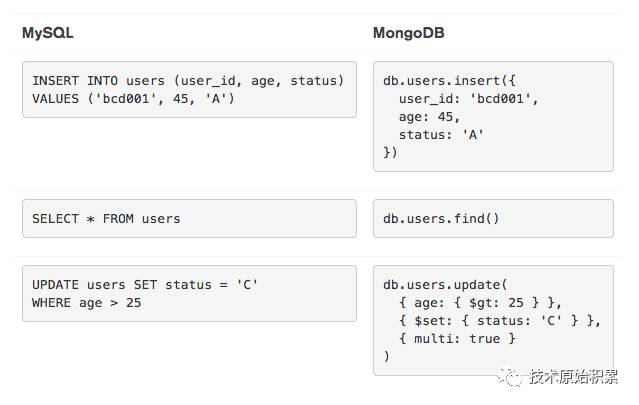Click the user_id: 'bcd001' line

(468, 98)
